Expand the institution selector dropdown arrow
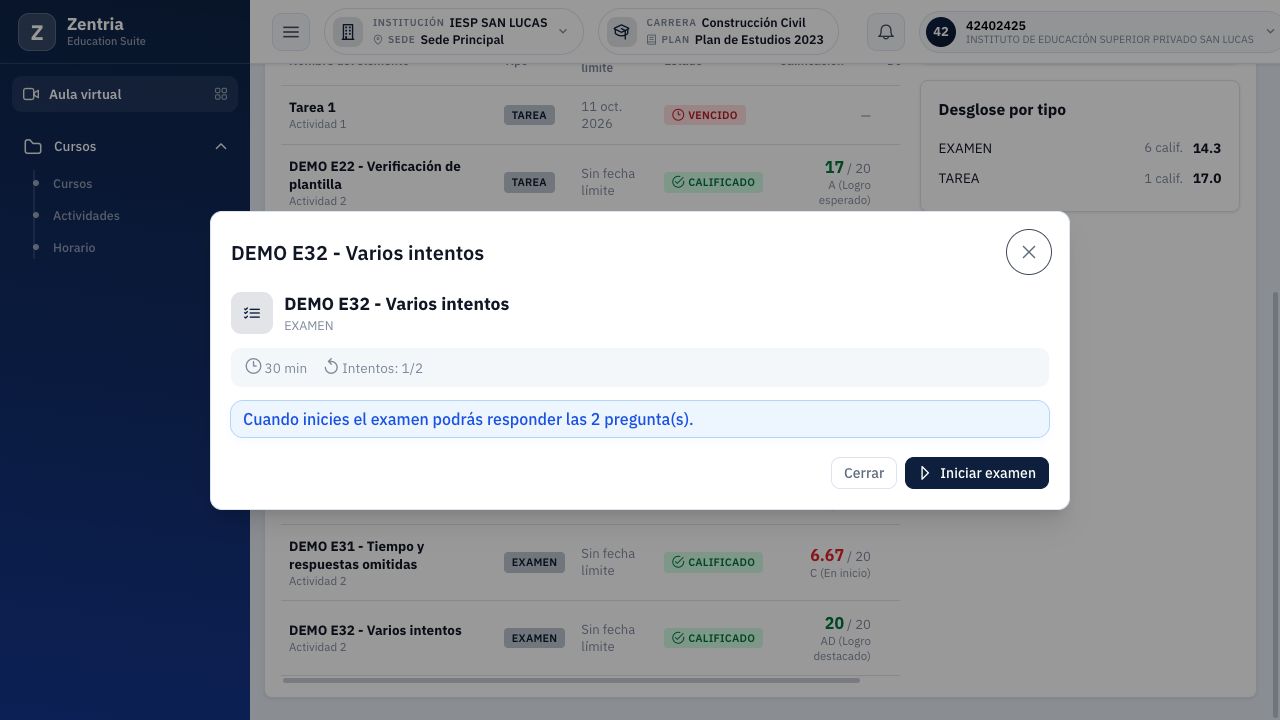 (563, 32)
